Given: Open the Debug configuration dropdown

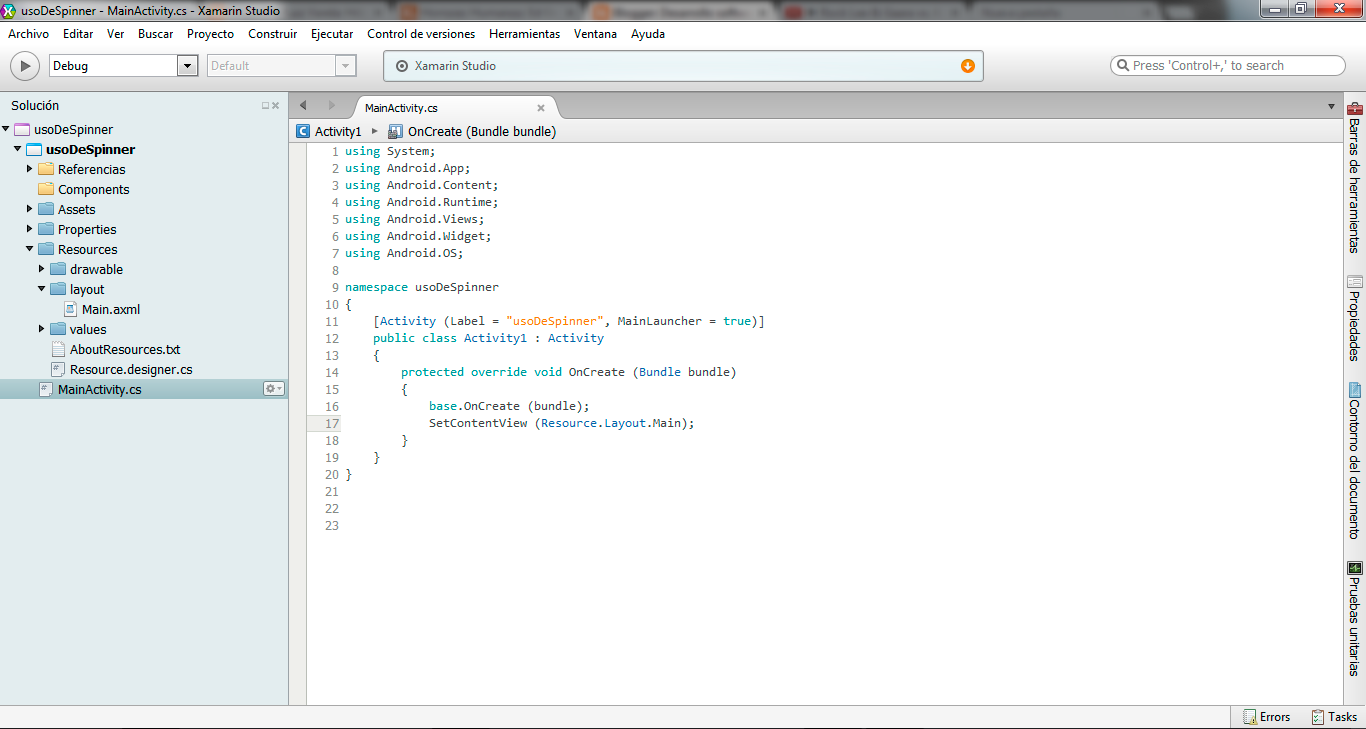Looking at the screenshot, I should click(x=186, y=66).
